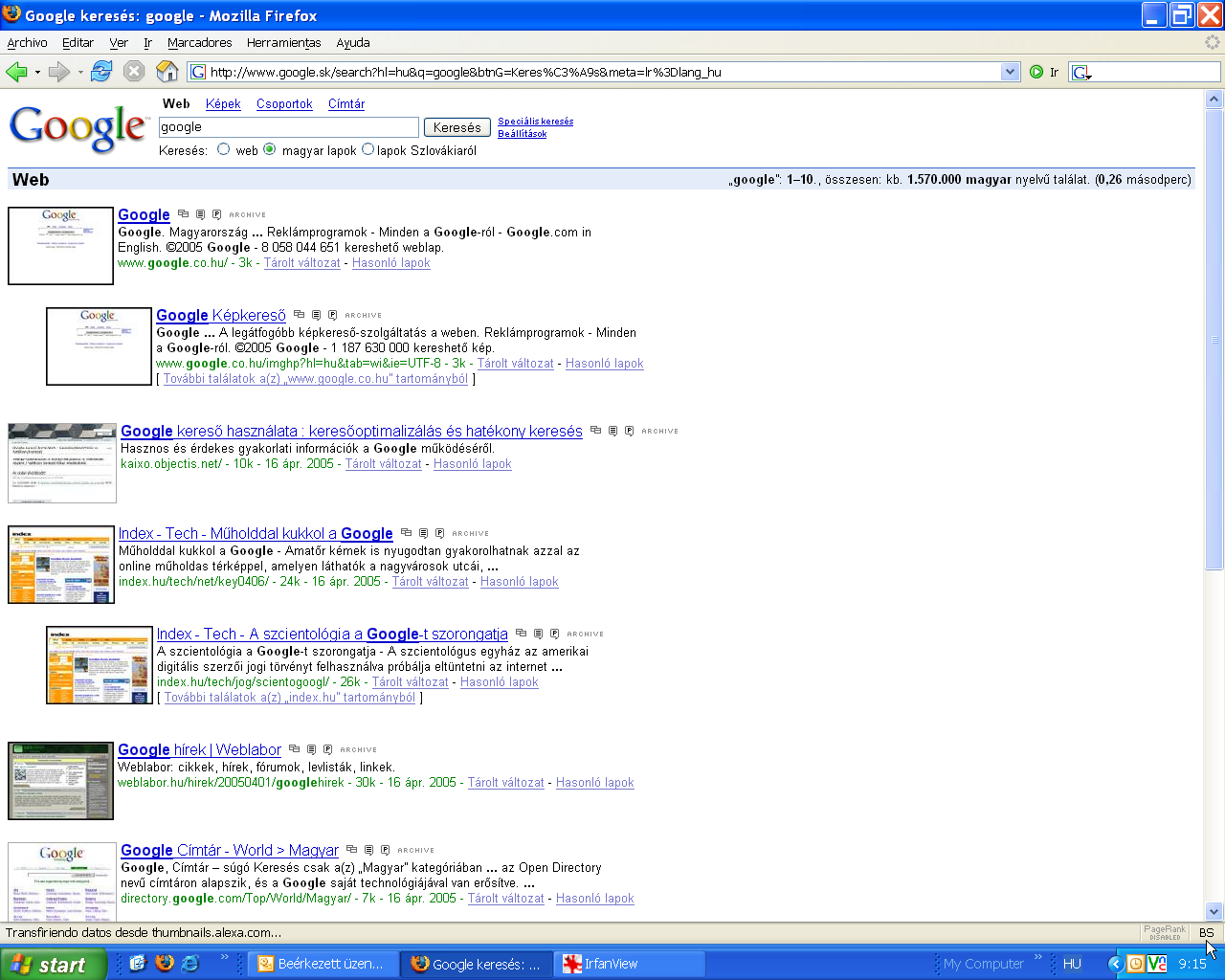Click in the Google search text field
1225x980 pixels.
288,127
